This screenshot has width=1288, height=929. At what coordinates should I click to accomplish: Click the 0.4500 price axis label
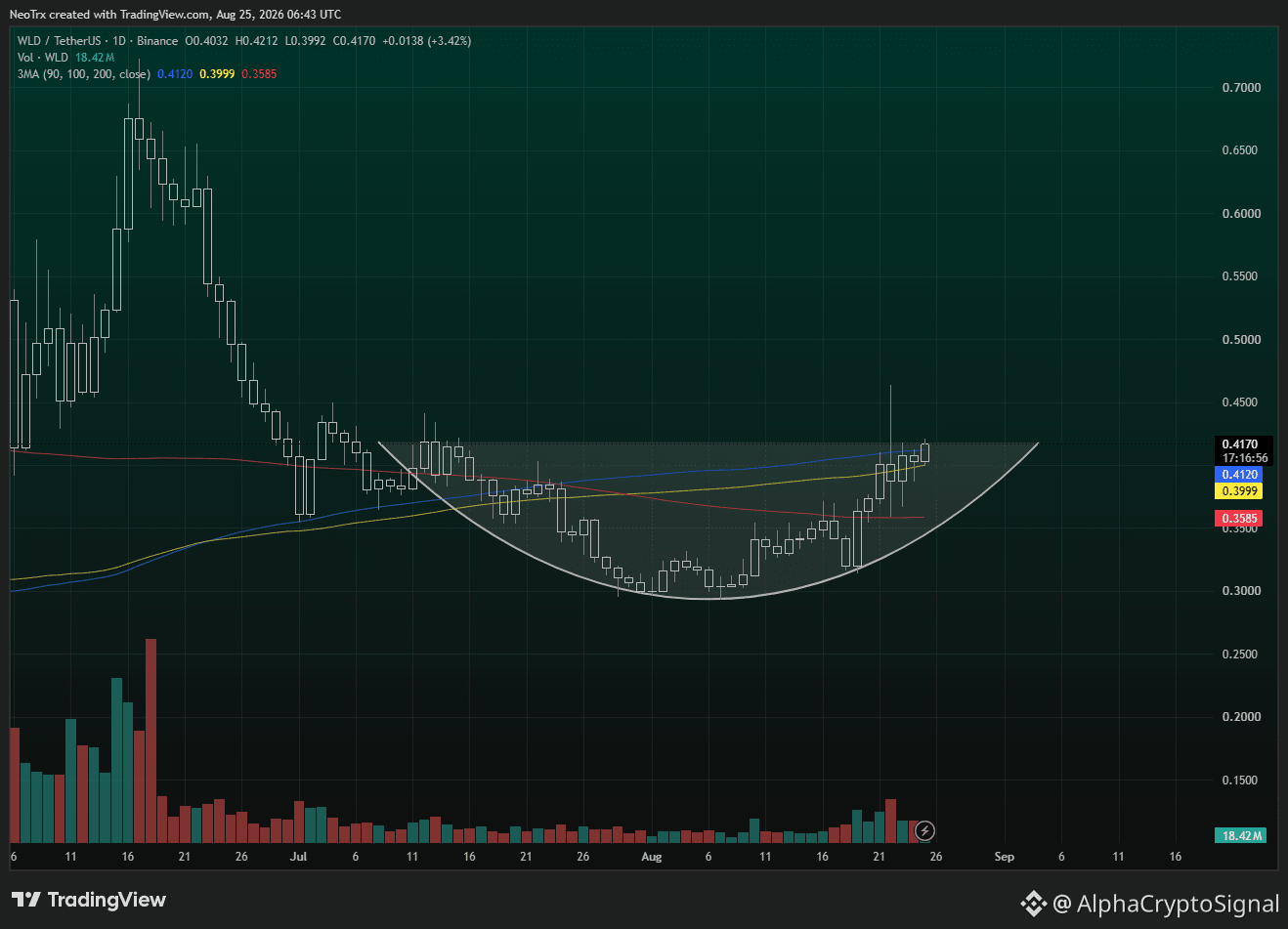point(1241,402)
